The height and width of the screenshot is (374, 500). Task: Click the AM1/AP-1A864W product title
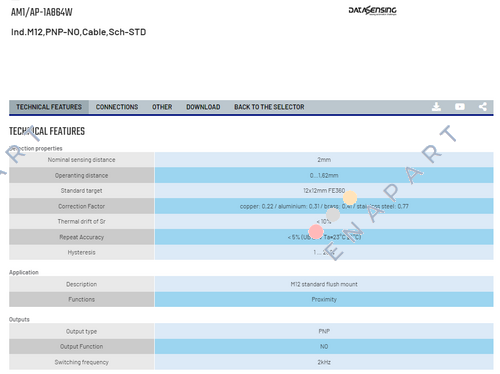42,12
